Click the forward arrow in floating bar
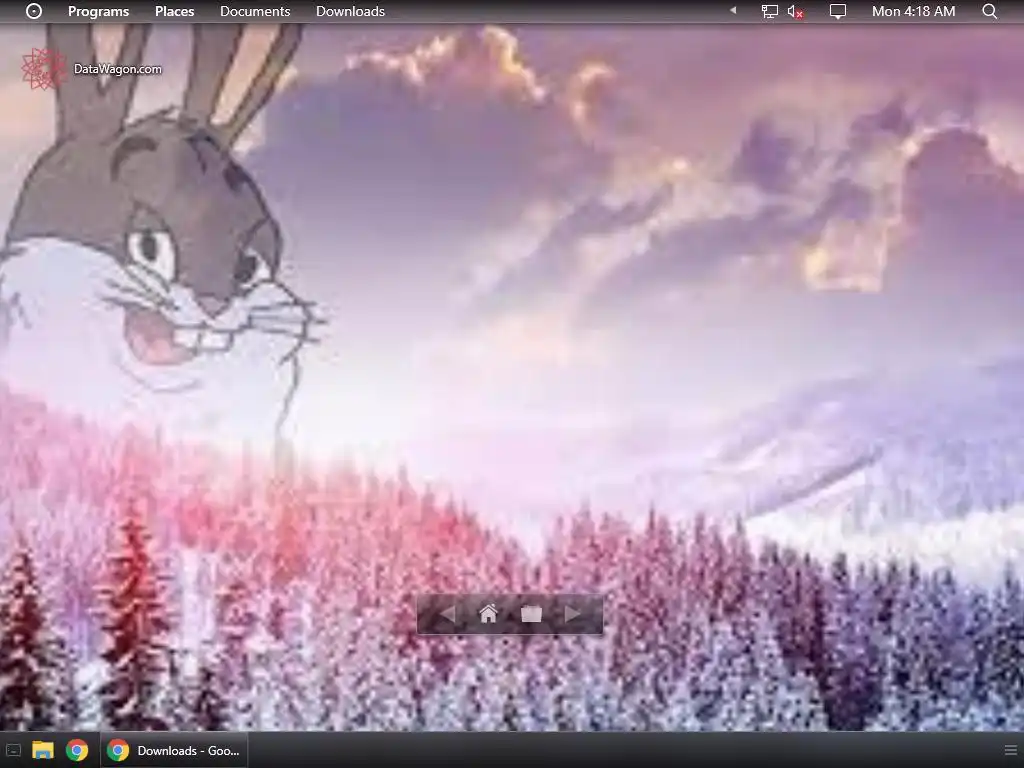The width and height of the screenshot is (1024, 768). 573,614
